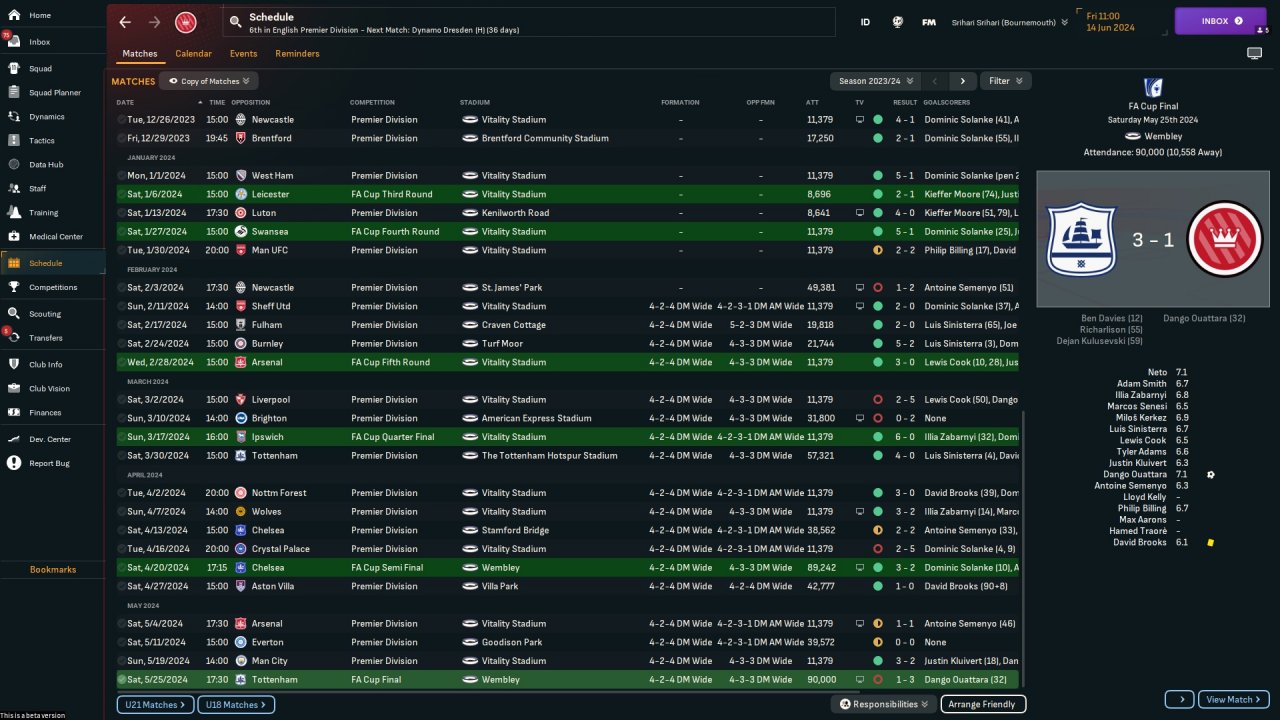The image size is (1280, 720).
Task: Expand the Copy of Matches view dropdown
Action: click(x=209, y=81)
